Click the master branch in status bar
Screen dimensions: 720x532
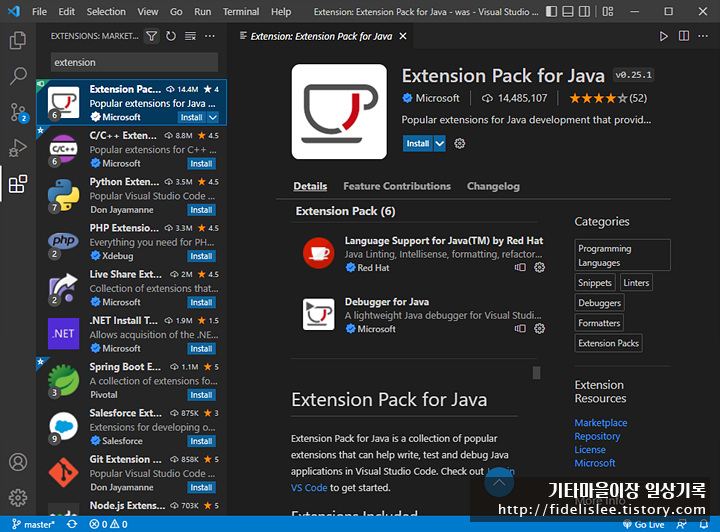(x=33, y=524)
